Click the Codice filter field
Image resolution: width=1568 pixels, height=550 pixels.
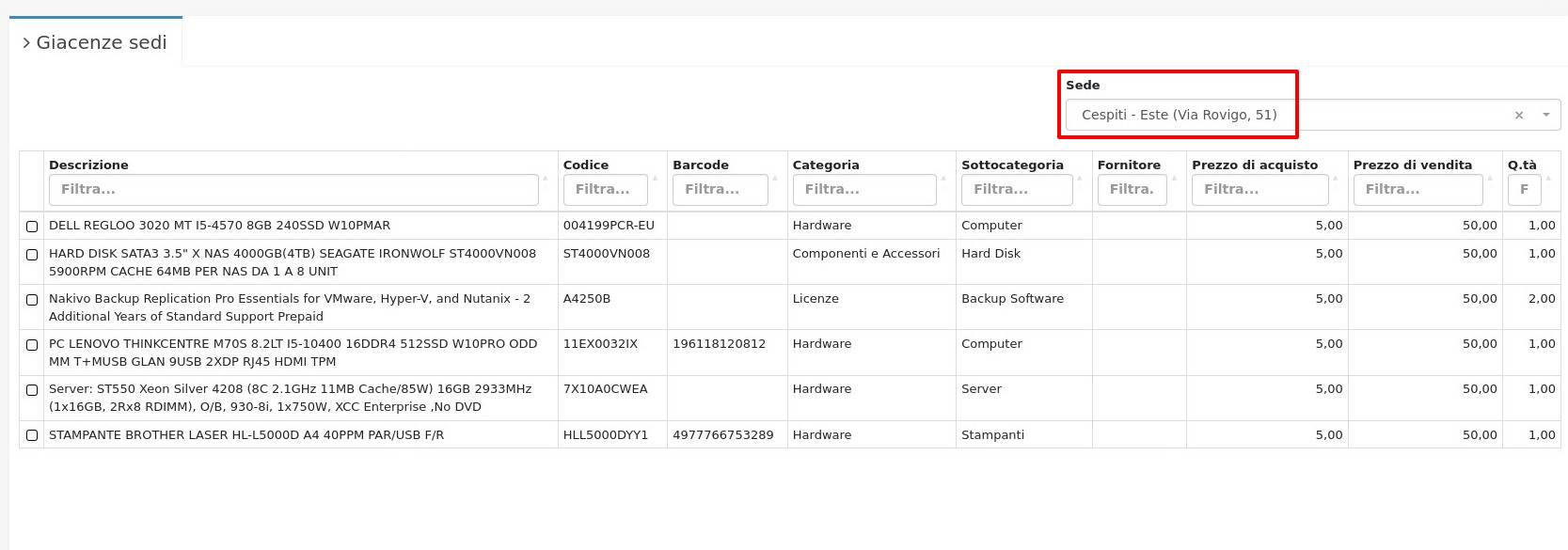[x=605, y=190]
